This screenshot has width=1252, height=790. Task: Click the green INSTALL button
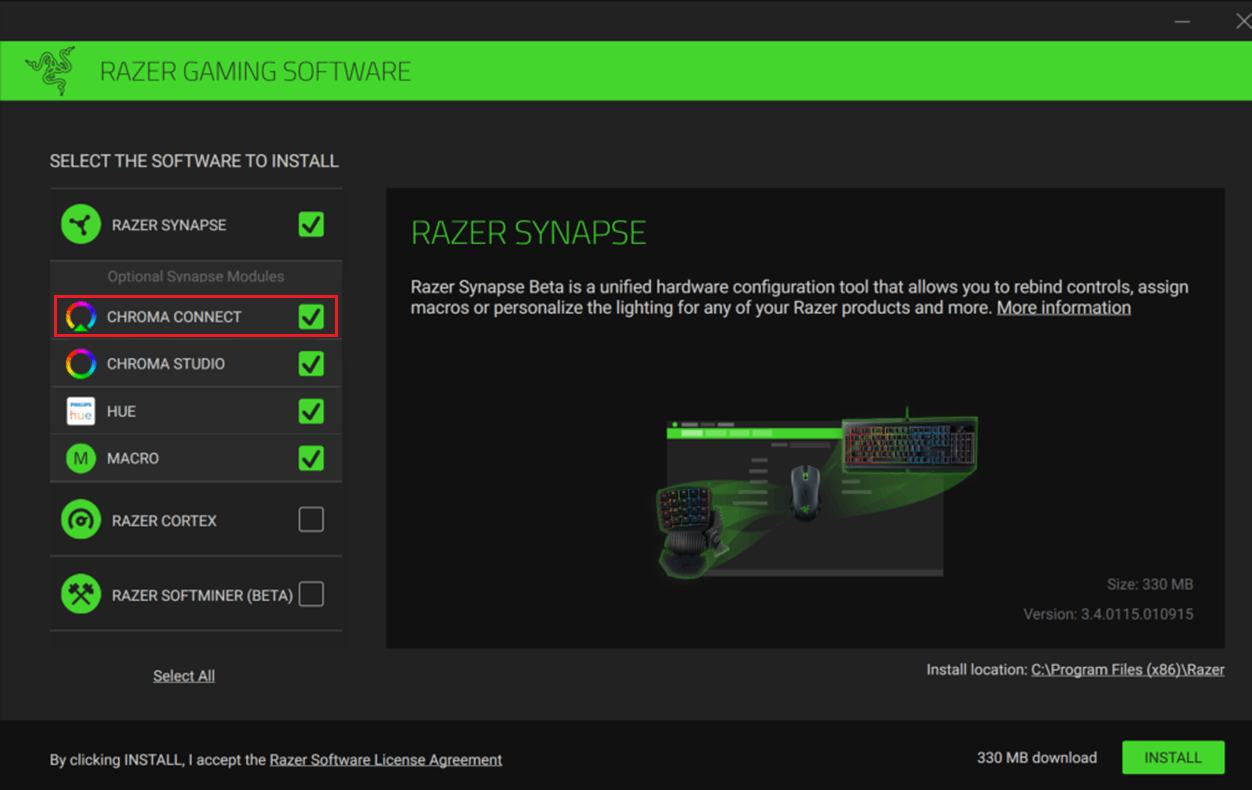(x=1174, y=758)
